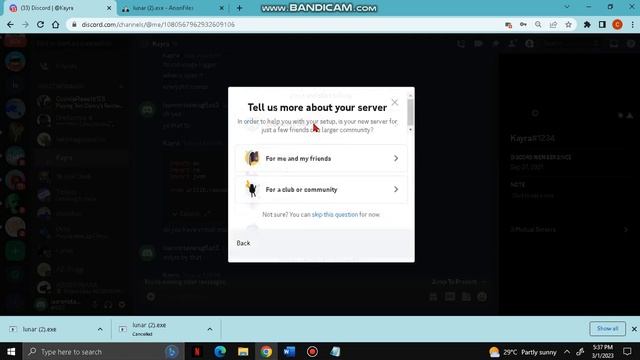
Task: Click the canceled lunar (2).exe download
Action: (149, 329)
